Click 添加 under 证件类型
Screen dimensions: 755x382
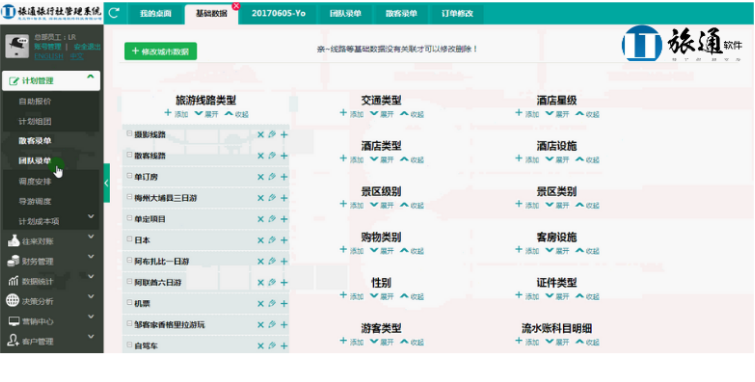coord(527,296)
